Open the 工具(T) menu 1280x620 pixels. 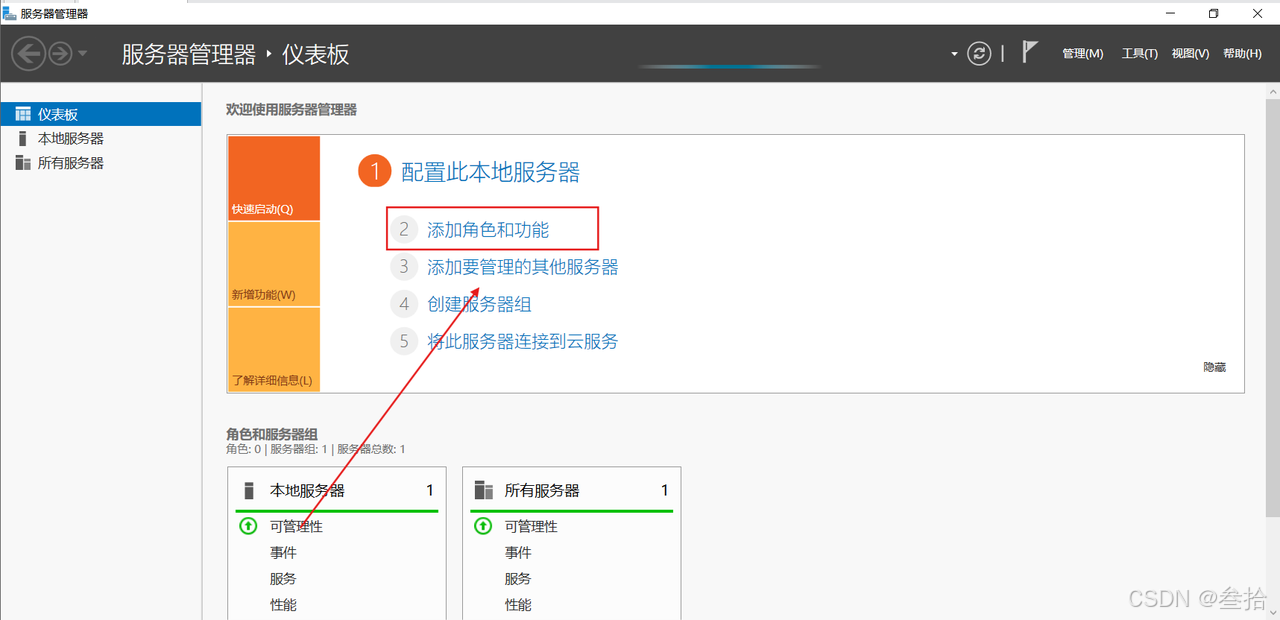coord(1140,54)
